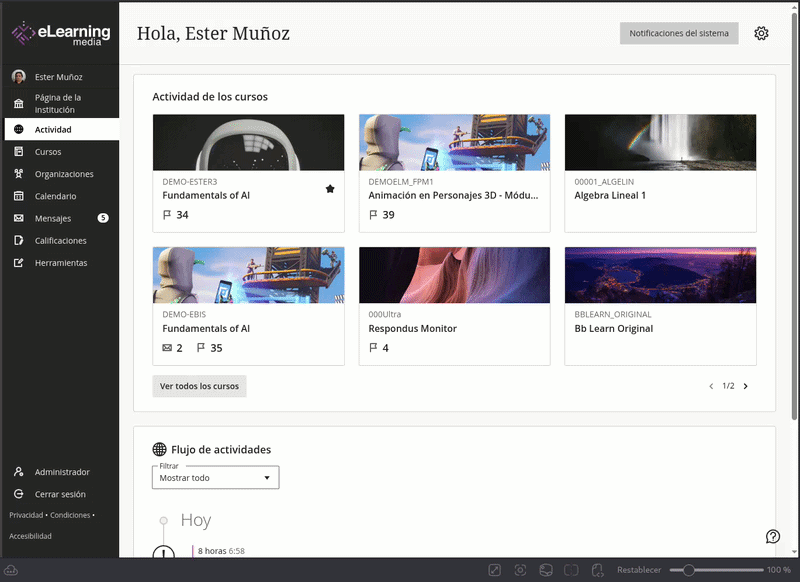This screenshot has height=582, width=800.
Task: Click flag count 35 on DEMO-EBIS card
Action: point(210,348)
